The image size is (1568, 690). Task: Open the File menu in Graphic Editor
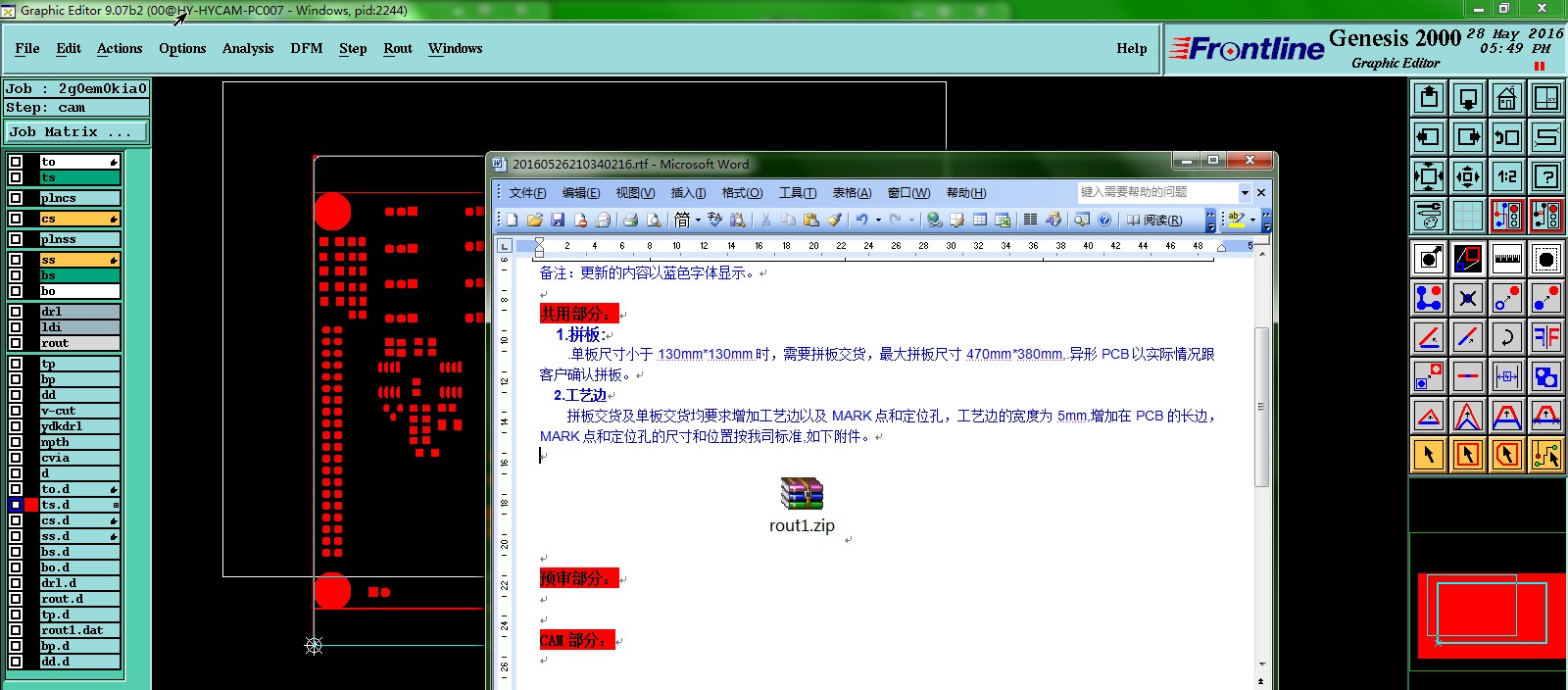coord(27,48)
